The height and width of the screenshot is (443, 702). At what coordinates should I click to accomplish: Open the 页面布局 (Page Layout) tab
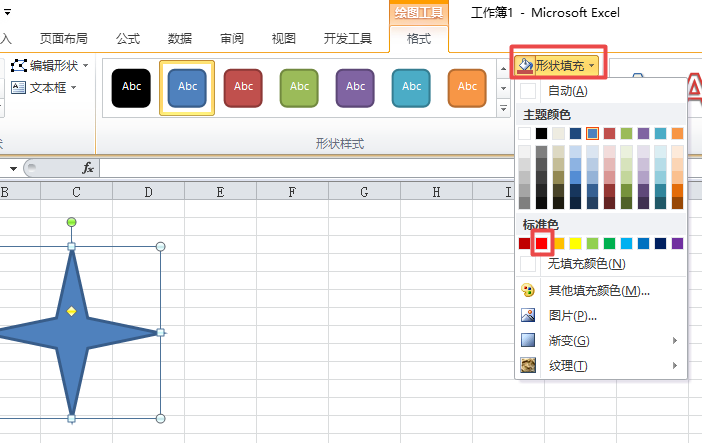[63, 39]
